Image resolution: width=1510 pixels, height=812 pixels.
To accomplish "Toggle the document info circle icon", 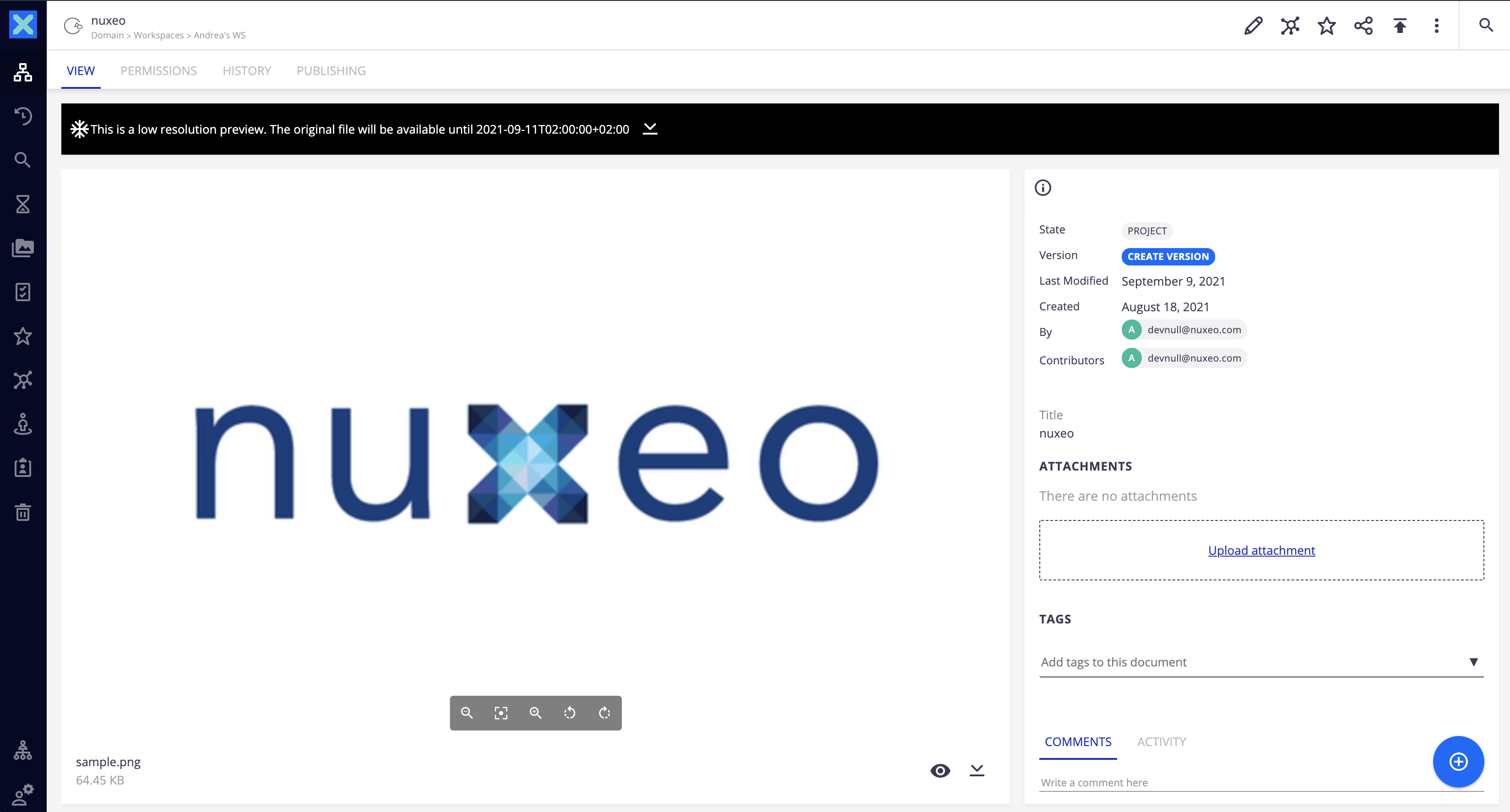I will [x=1043, y=188].
